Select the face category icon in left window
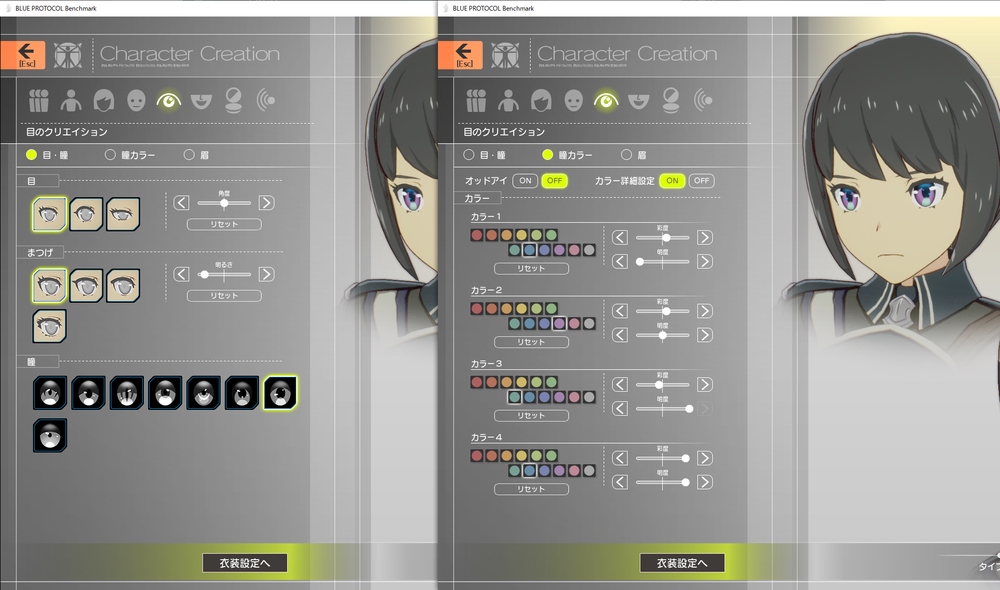The height and width of the screenshot is (590, 1000). (136, 100)
